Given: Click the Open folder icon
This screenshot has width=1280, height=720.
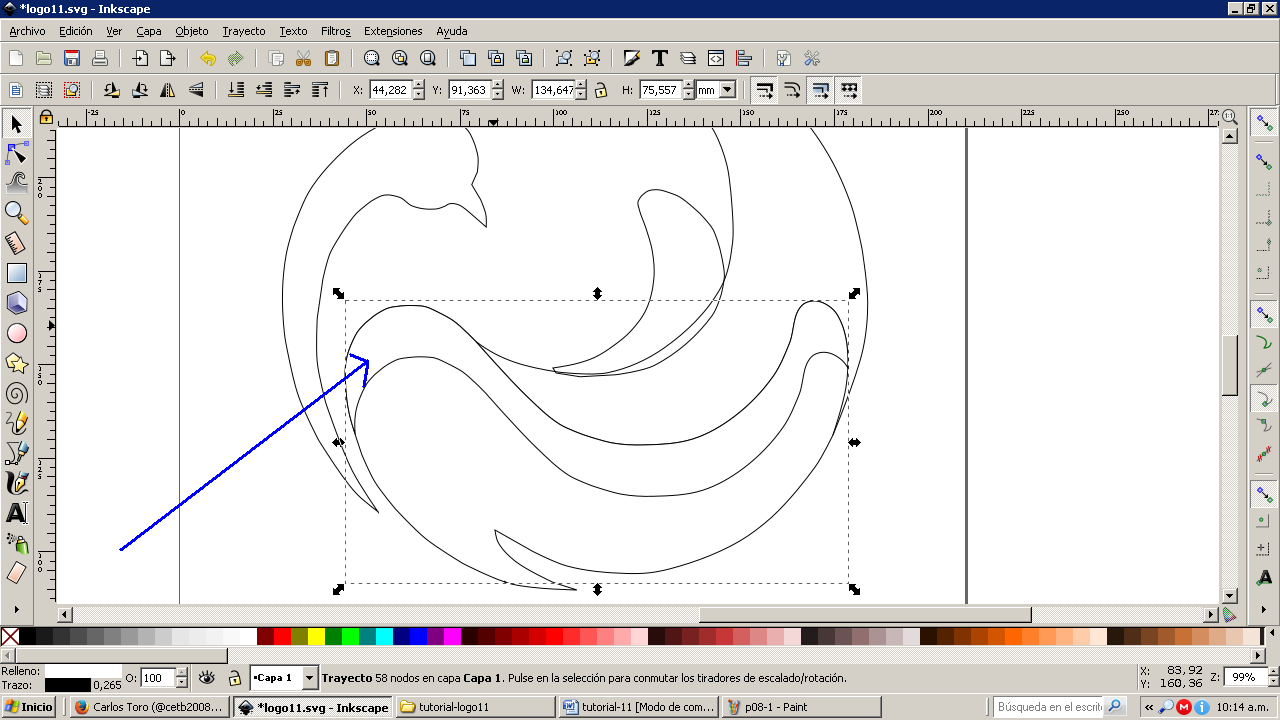Looking at the screenshot, I should [x=44, y=58].
